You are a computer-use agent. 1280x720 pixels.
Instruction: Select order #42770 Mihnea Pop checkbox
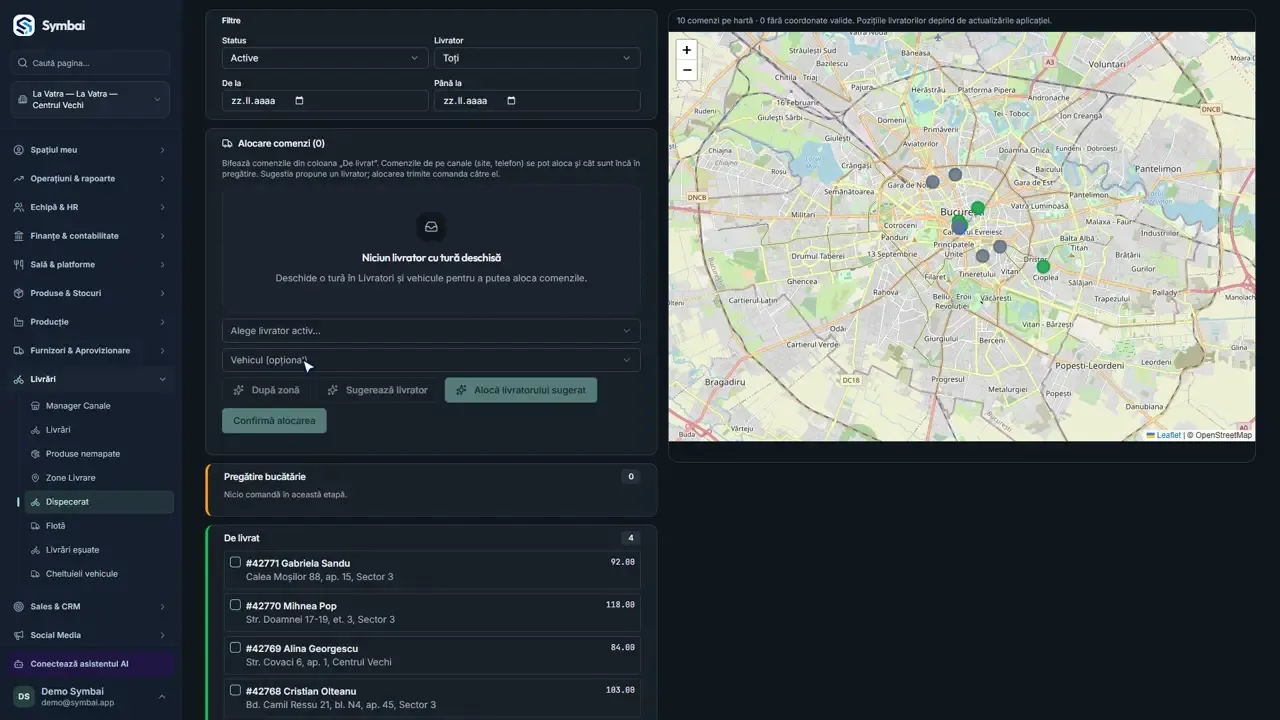[235, 605]
